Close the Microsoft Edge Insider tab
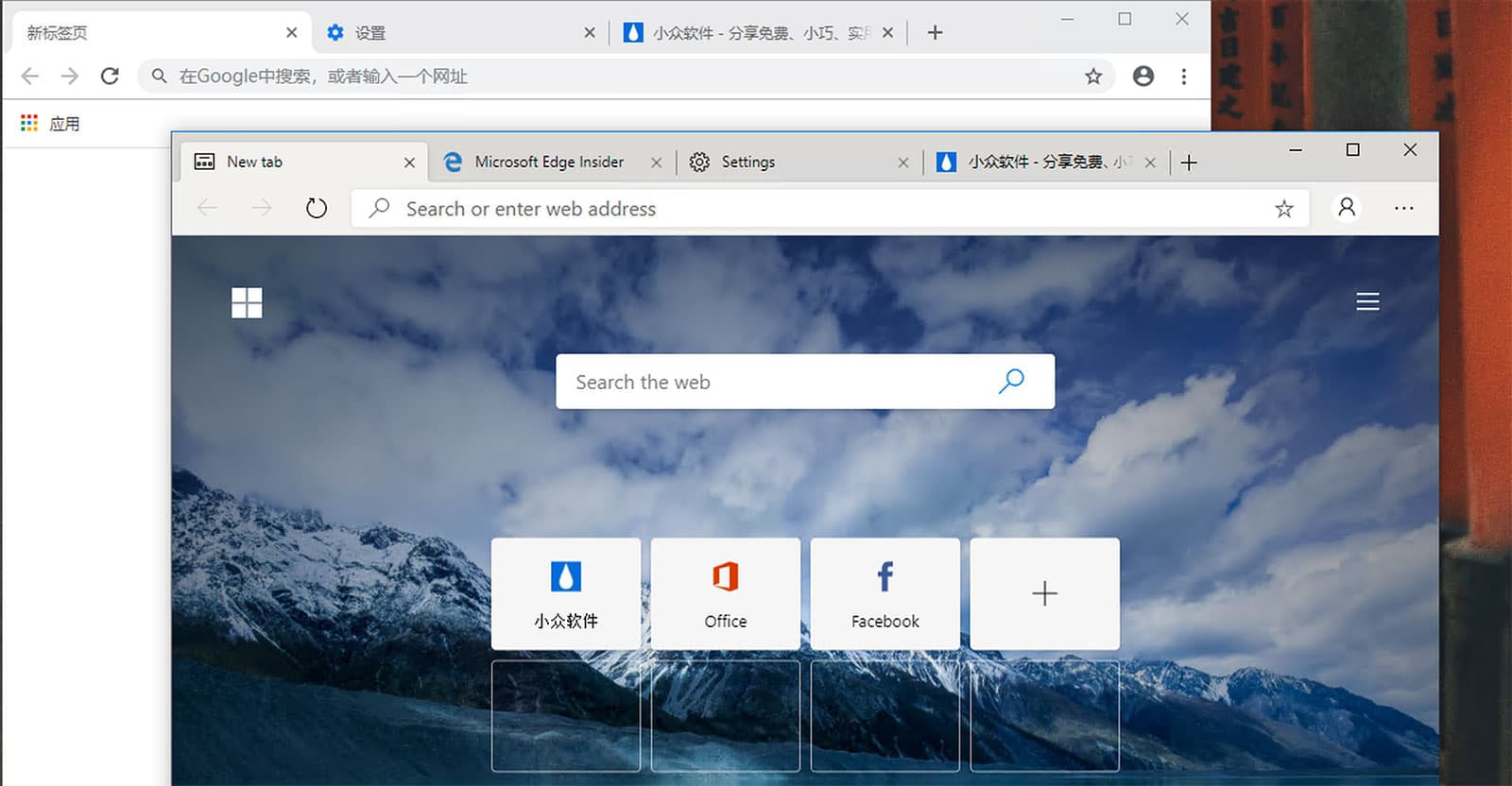1512x786 pixels. pyautogui.click(x=656, y=162)
